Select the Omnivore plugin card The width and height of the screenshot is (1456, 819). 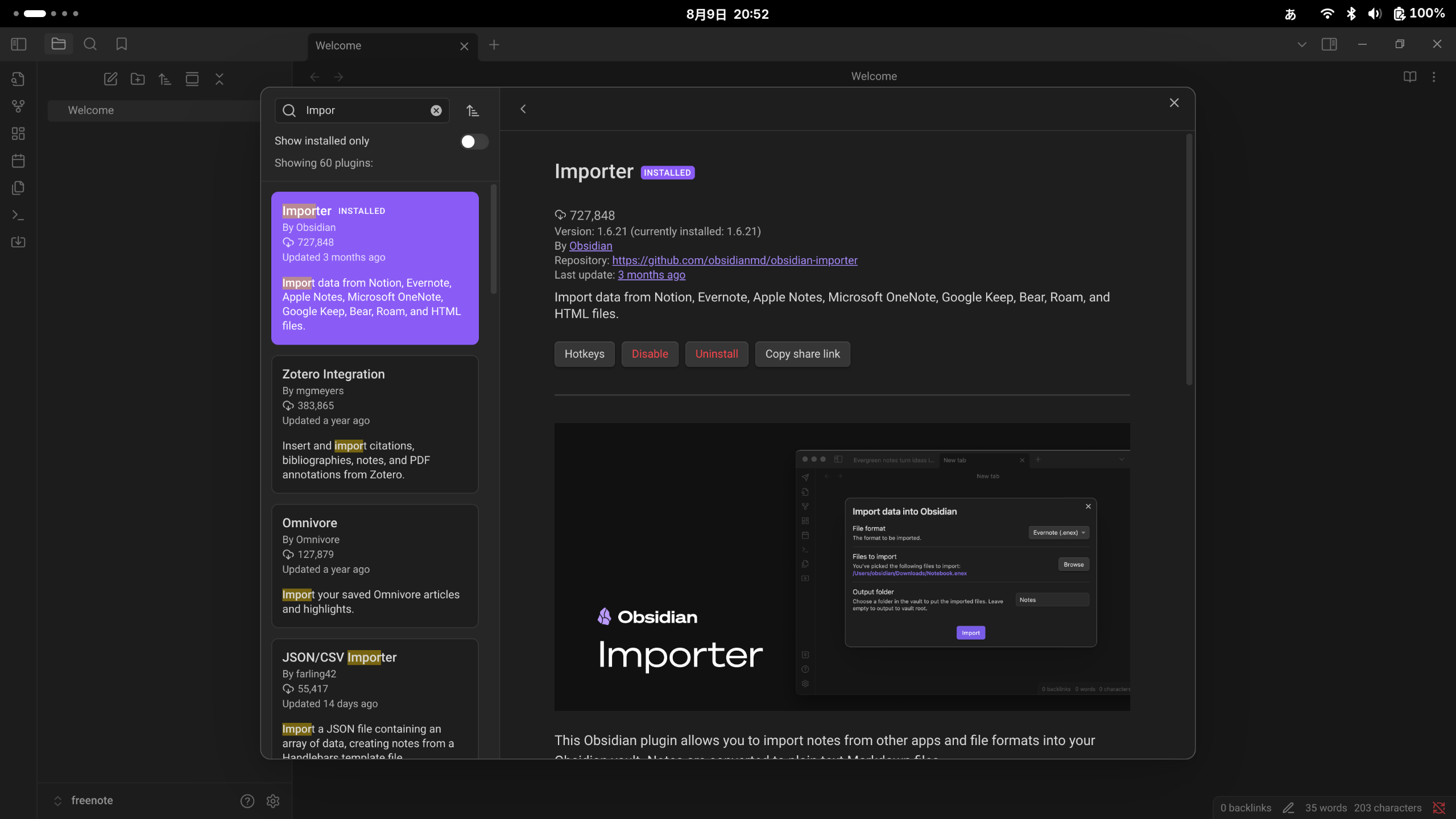(x=375, y=566)
